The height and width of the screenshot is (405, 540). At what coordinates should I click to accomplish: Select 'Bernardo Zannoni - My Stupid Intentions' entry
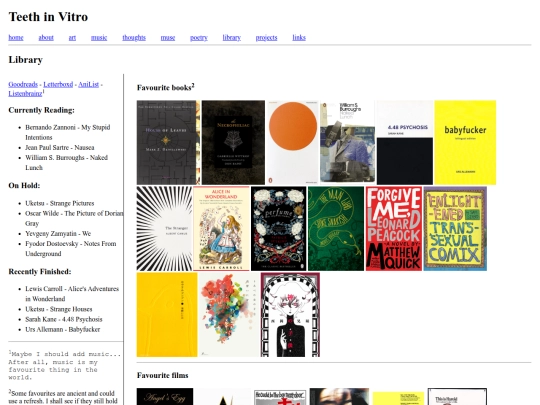click(x=68, y=132)
